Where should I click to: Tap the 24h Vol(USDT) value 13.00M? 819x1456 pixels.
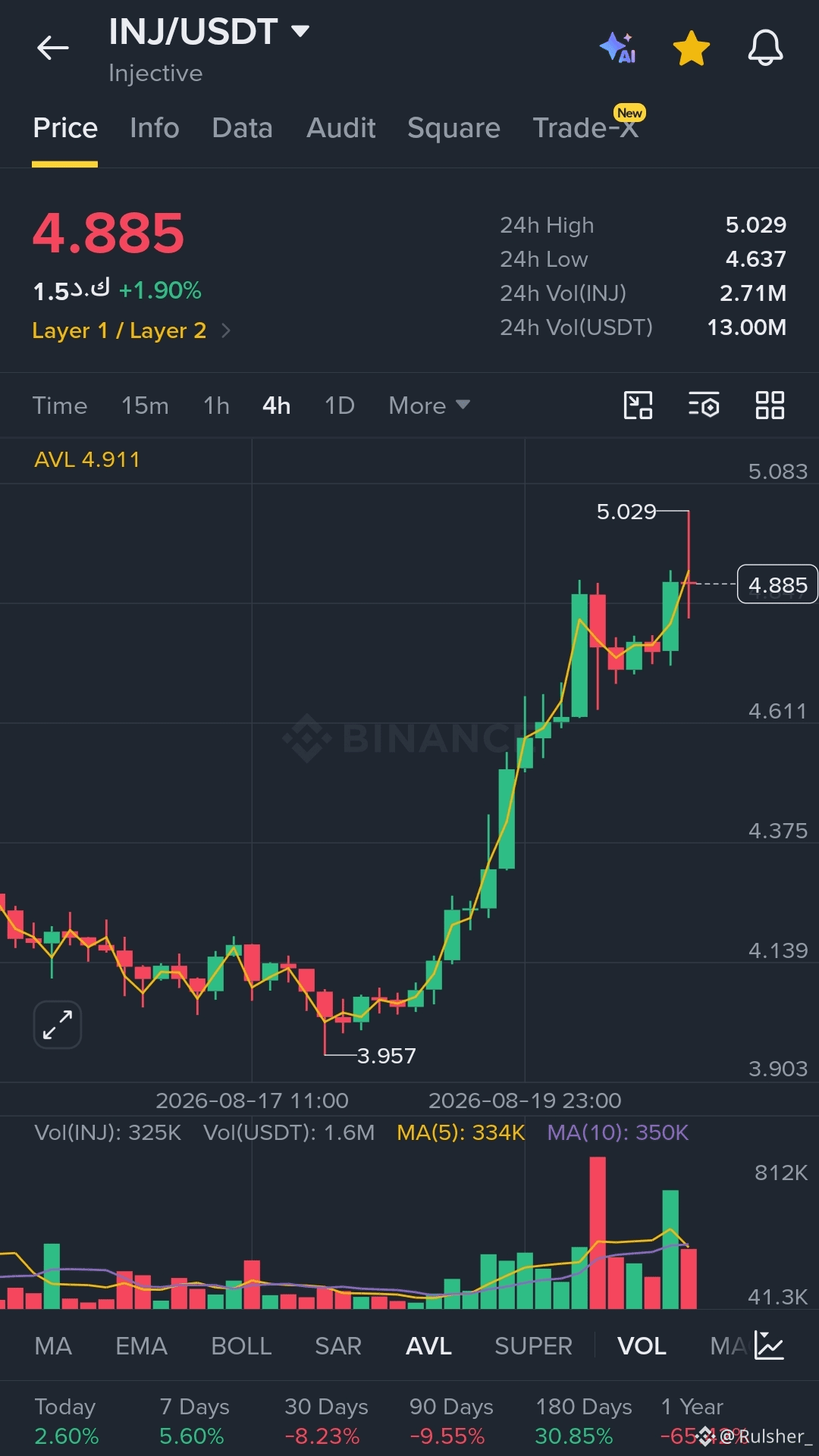coord(746,327)
